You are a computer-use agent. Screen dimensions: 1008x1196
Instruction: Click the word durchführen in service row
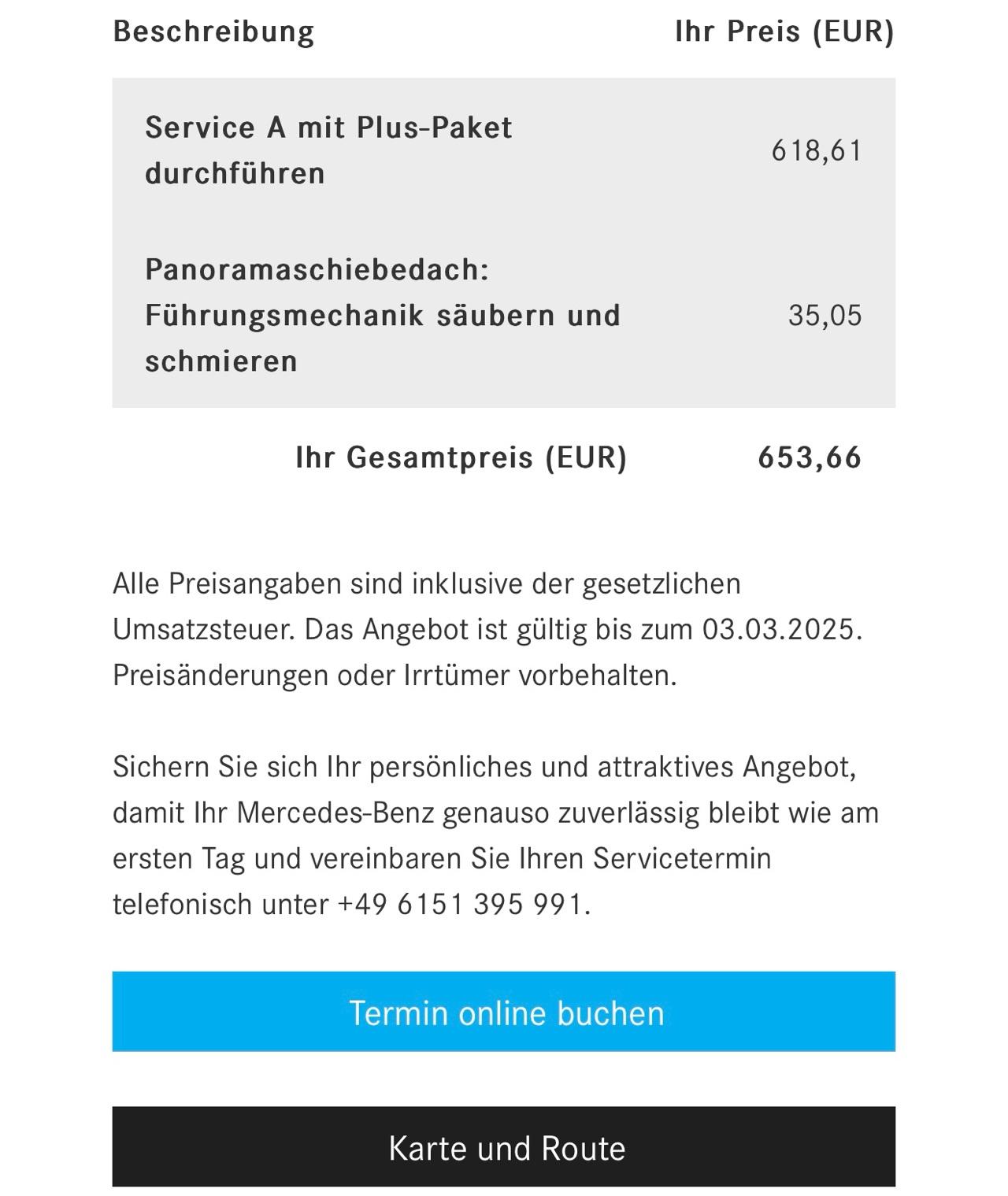235,173
